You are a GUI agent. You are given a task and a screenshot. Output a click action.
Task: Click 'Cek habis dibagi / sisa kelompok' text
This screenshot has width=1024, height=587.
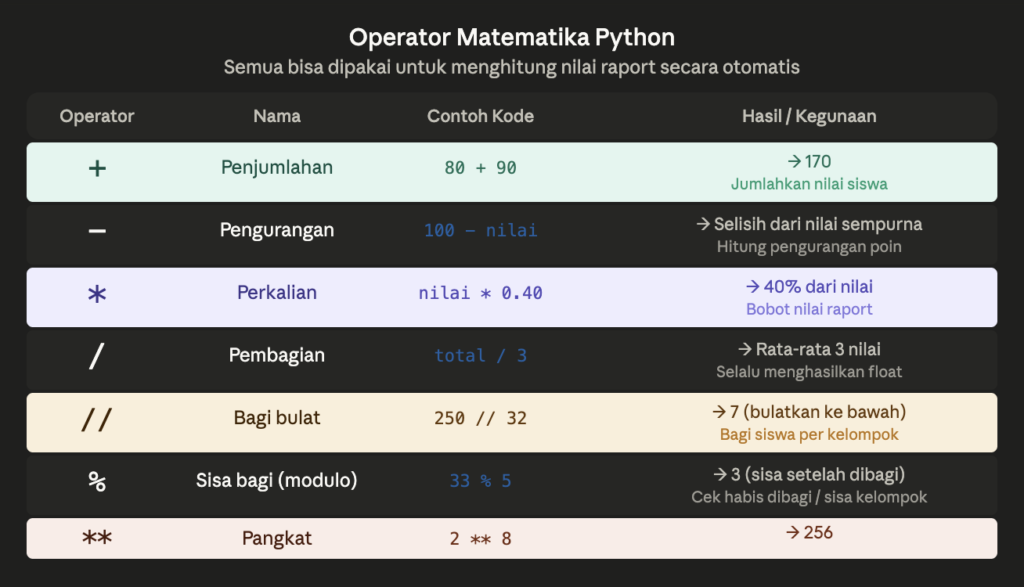(808, 498)
